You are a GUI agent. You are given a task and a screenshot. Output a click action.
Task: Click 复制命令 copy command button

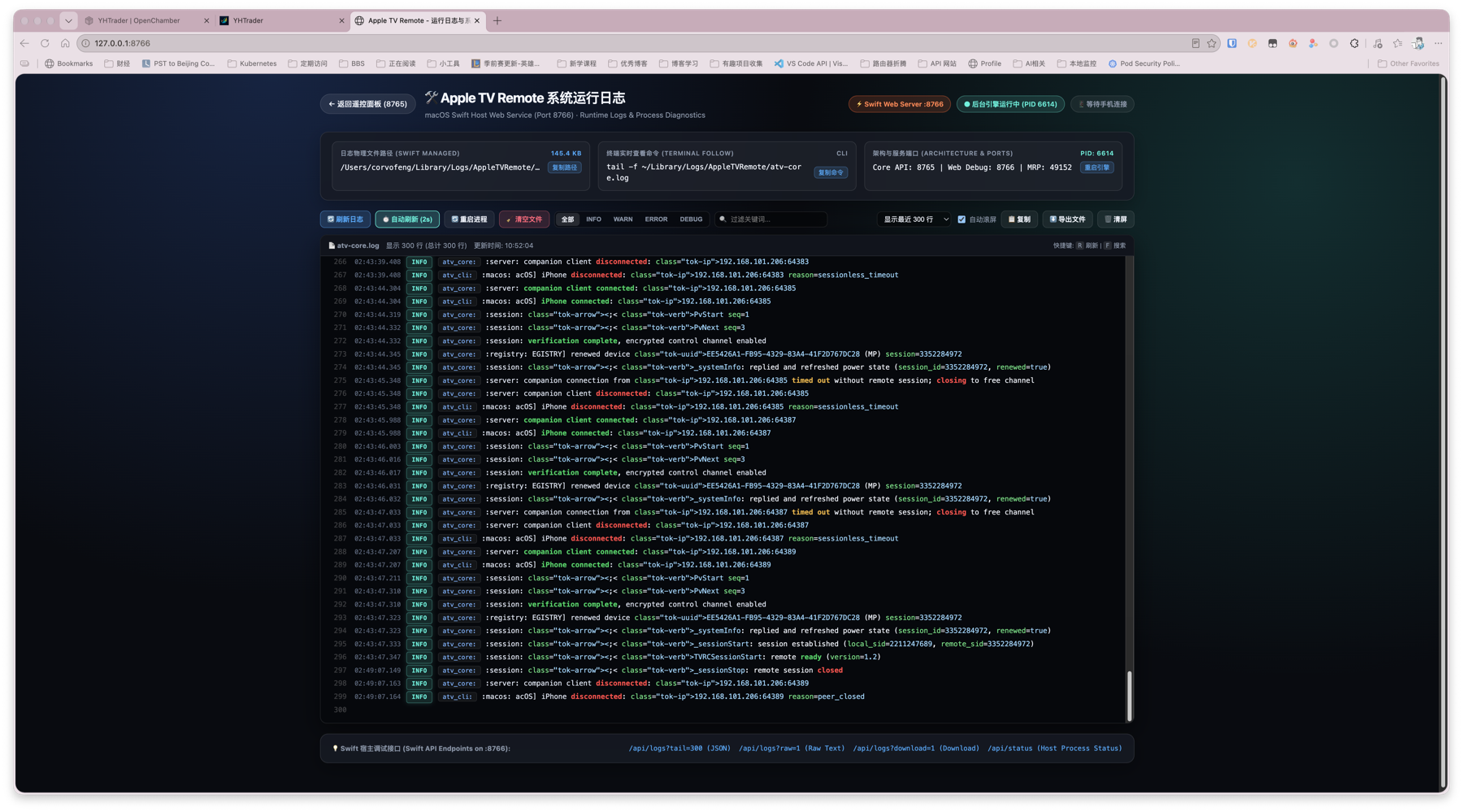831,172
